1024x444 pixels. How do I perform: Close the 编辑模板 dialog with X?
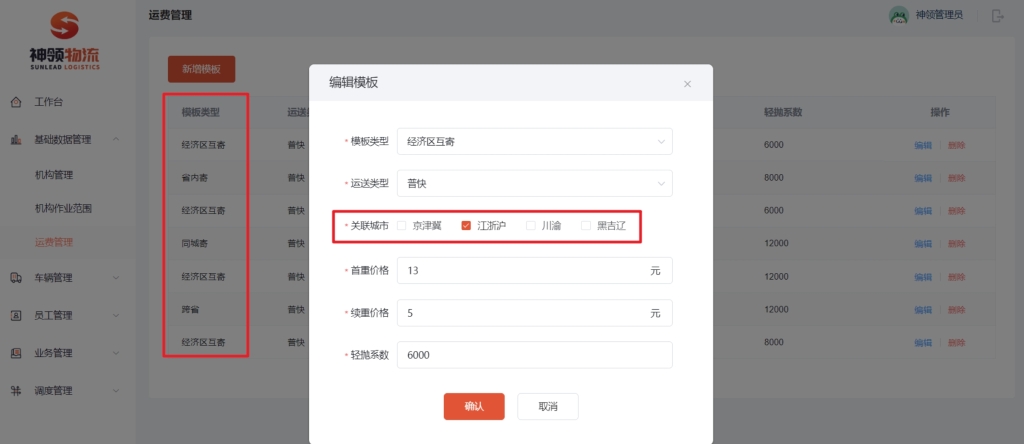[x=687, y=84]
